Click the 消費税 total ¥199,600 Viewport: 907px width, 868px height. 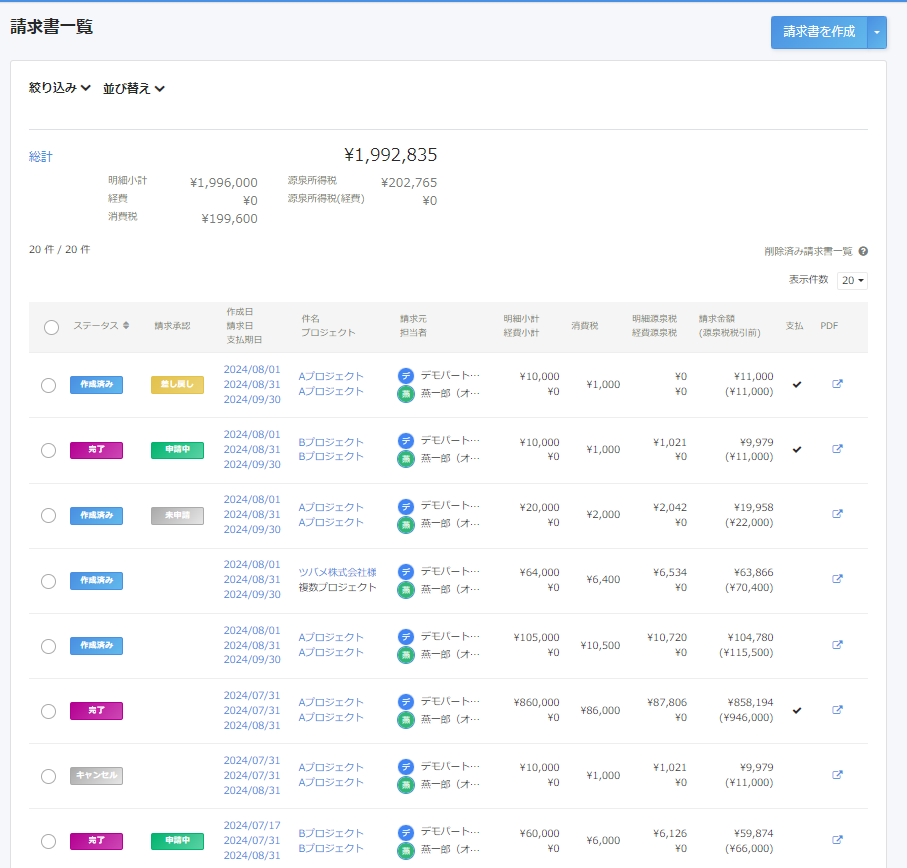click(x=230, y=219)
